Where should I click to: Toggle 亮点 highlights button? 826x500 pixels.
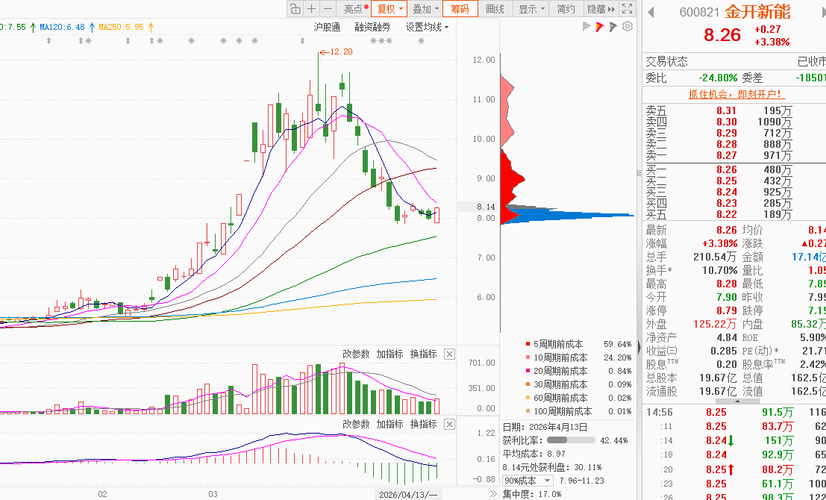click(x=356, y=9)
